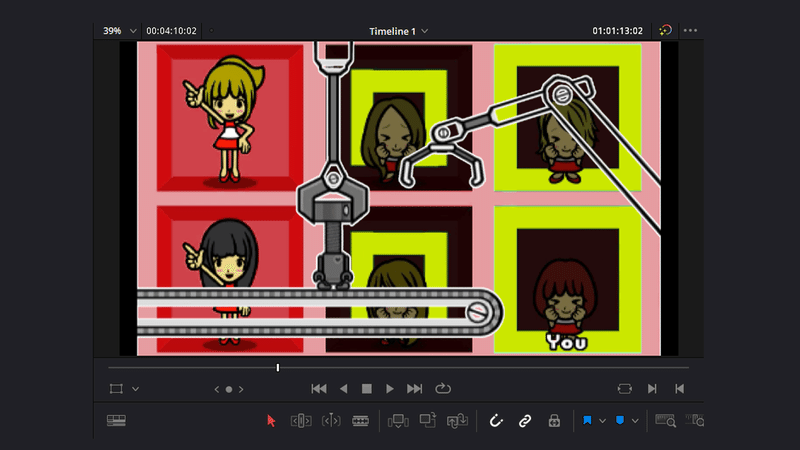This screenshot has width=800, height=450.
Task: Add a blue flag
Action: (587, 420)
